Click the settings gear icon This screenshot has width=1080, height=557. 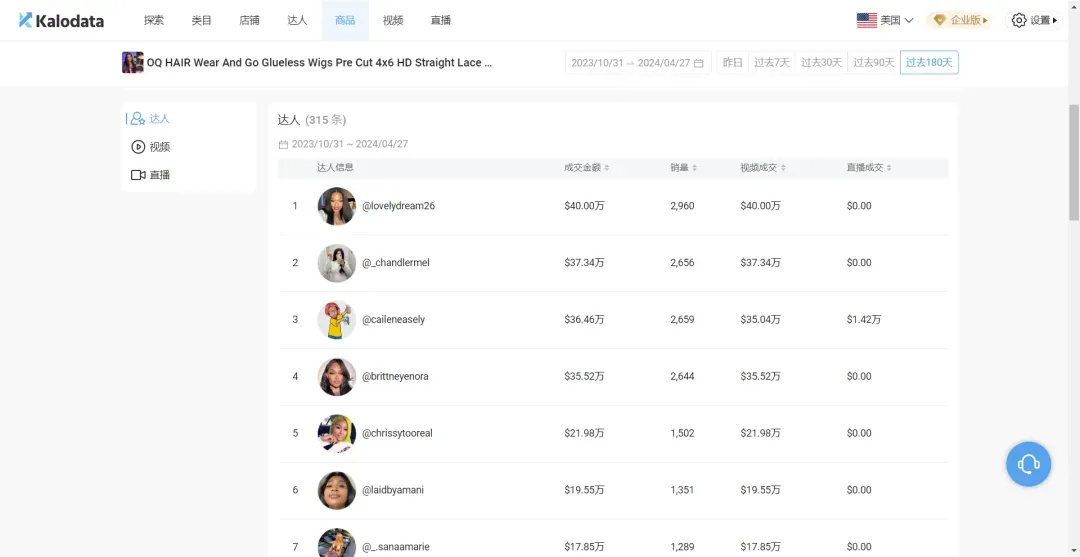(x=1019, y=20)
